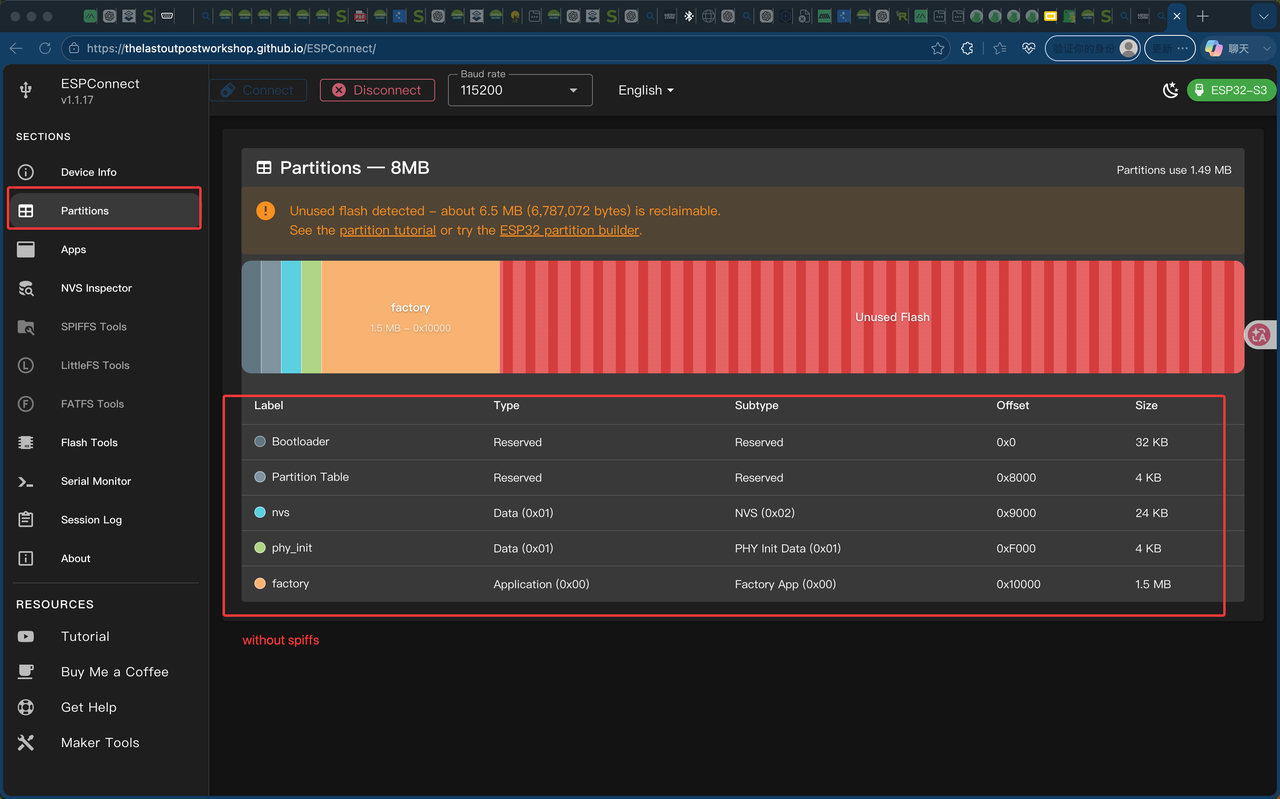Open the Copilot chat button

click(1228, 48)
